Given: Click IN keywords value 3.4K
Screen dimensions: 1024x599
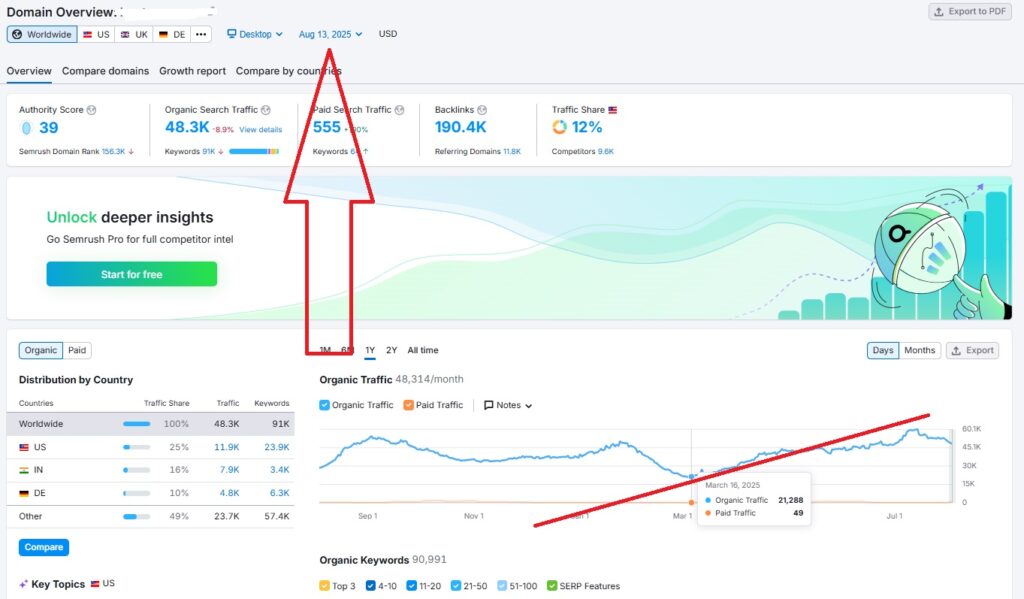Looking at the screenshot, I should (x=280, y=470).
